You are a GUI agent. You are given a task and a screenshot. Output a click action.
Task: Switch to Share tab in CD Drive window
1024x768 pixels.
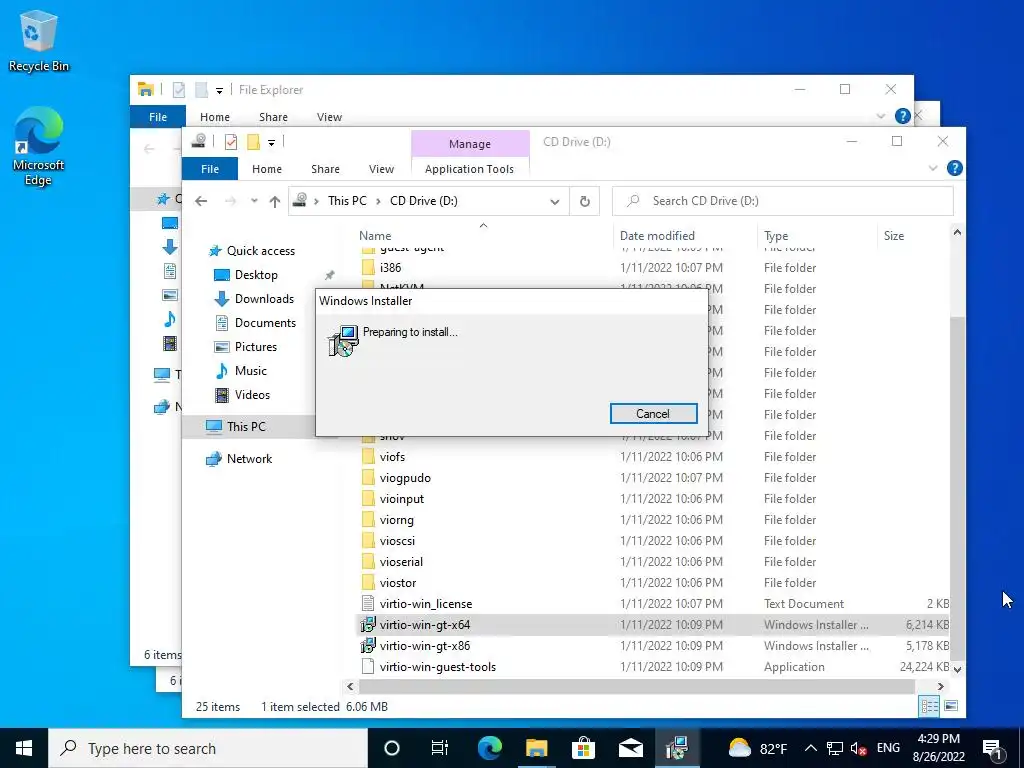coord(325,168)
